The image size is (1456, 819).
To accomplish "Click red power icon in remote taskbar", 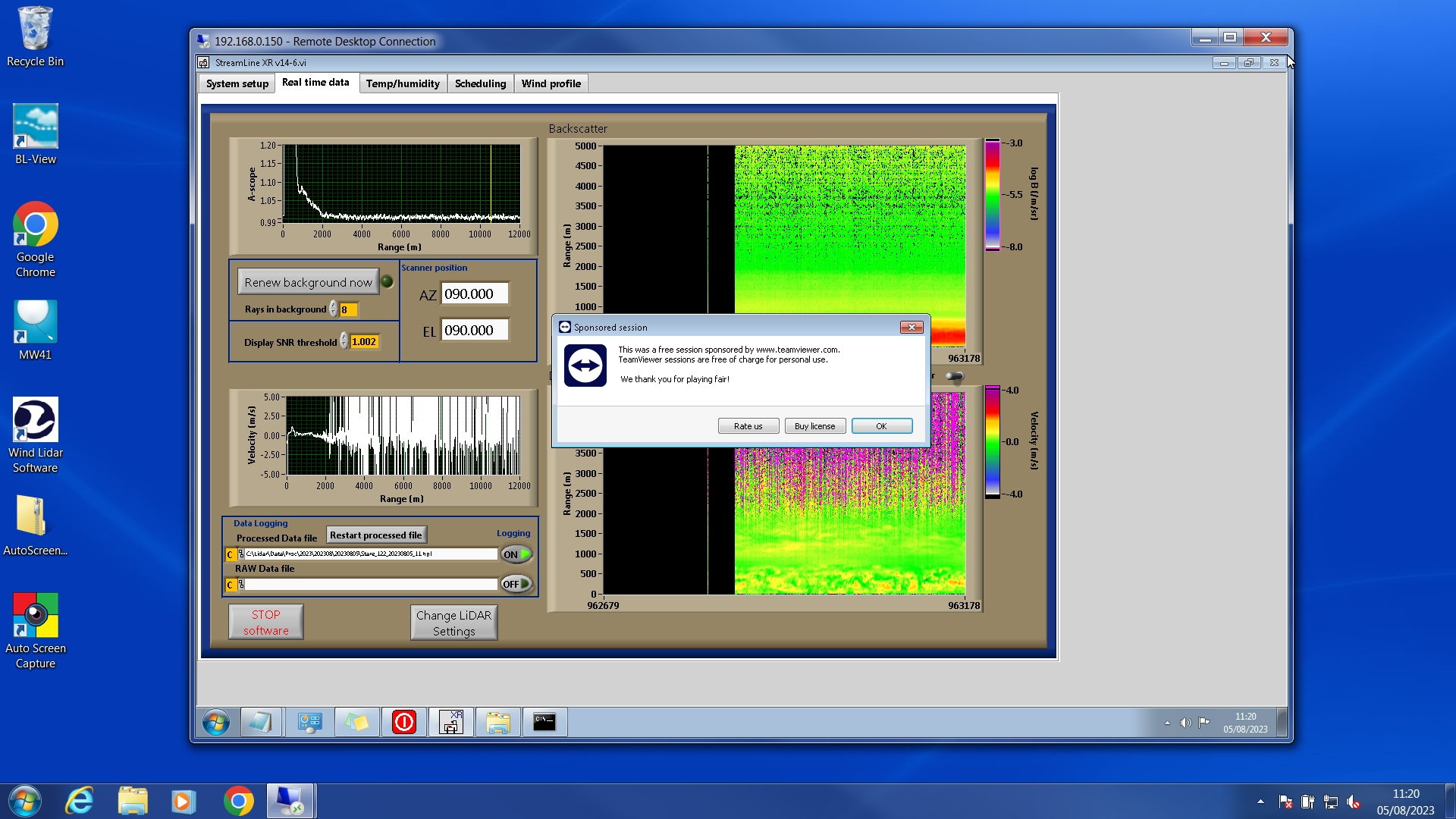I will 404,723.
